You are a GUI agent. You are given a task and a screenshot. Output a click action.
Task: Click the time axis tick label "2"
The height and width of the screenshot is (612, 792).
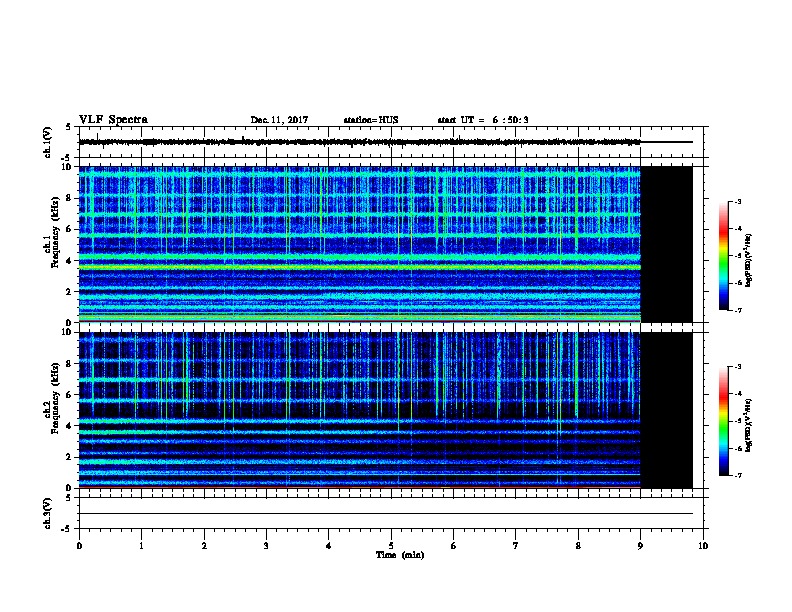coord(204,546)
